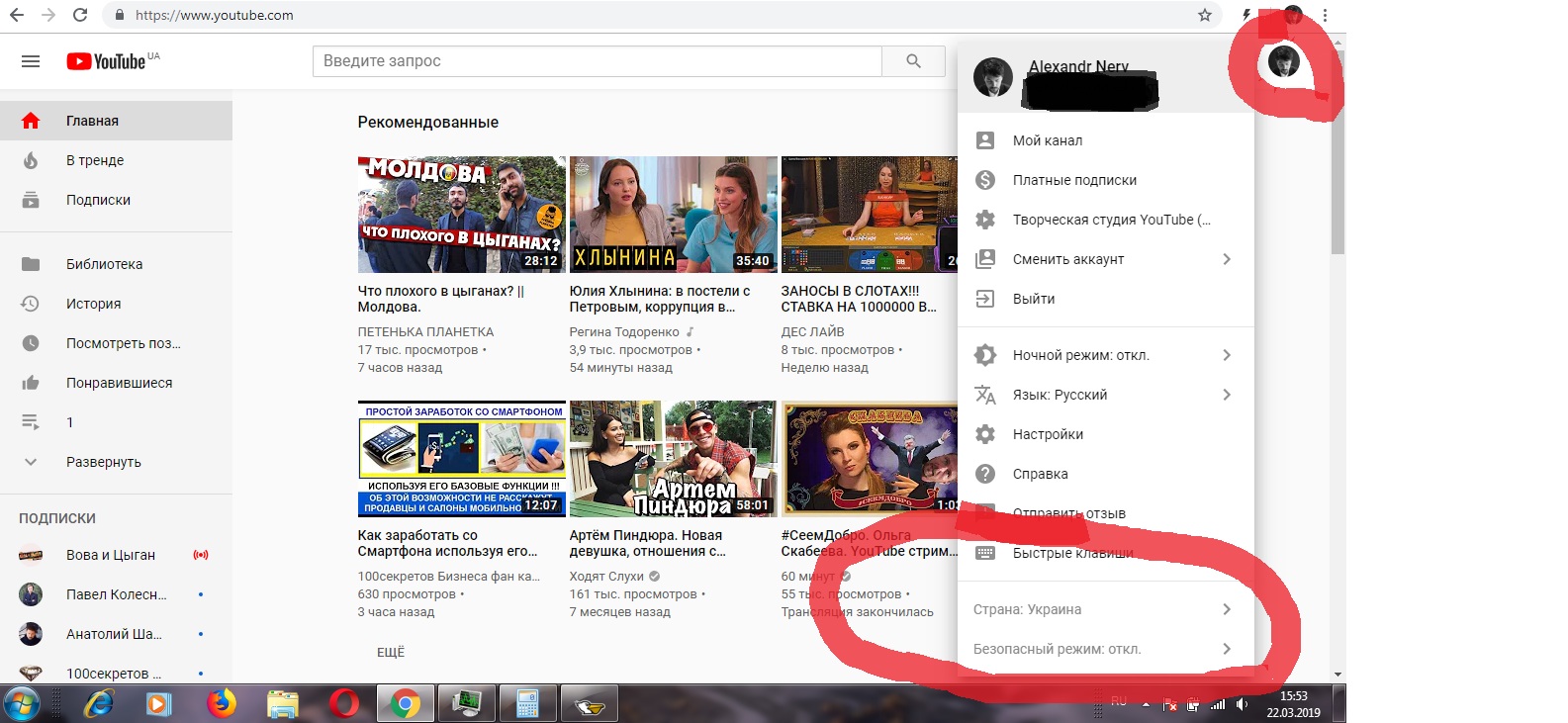
Task: Open Безопасный режим: откл. setting
Action: [1106, 649]
